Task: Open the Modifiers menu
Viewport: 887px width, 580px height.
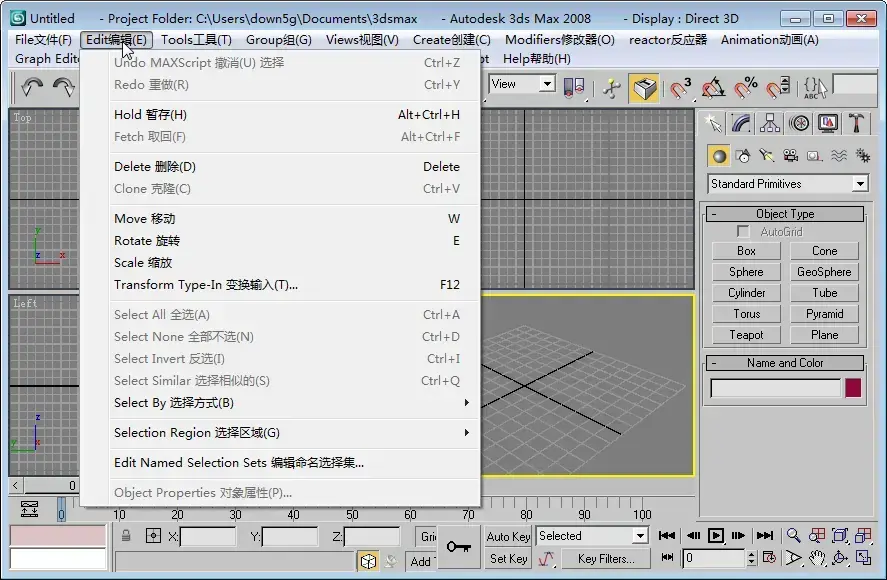Action: tap(559, 40)
